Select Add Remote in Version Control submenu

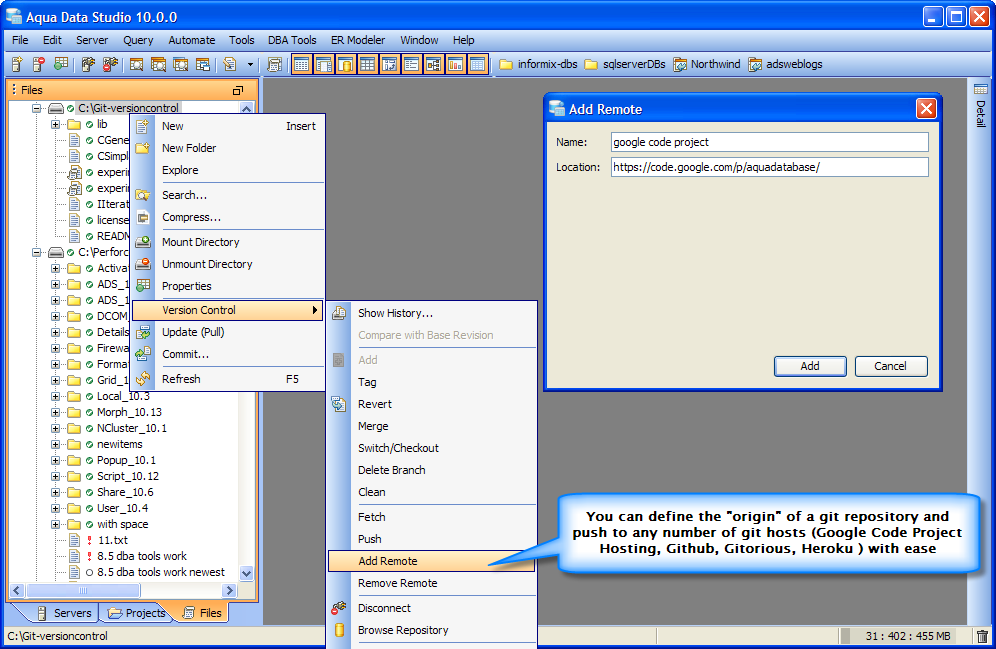[x=431, y=561]
